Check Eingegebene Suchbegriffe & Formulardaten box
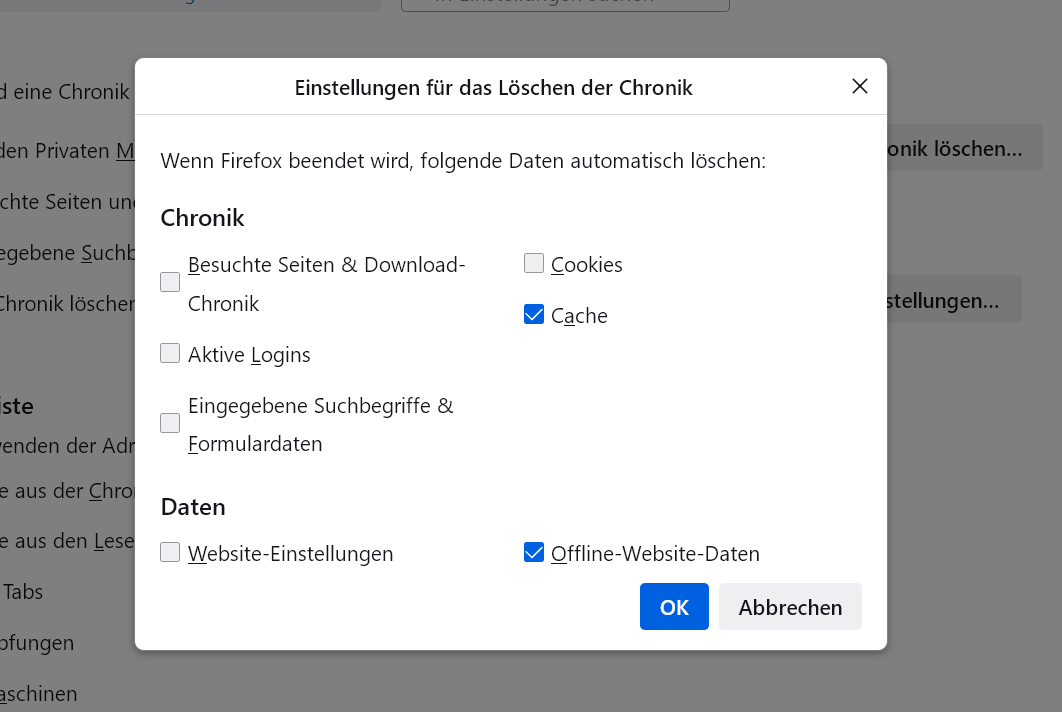The width and height of the screenshot is (1062, 712). 170,423
